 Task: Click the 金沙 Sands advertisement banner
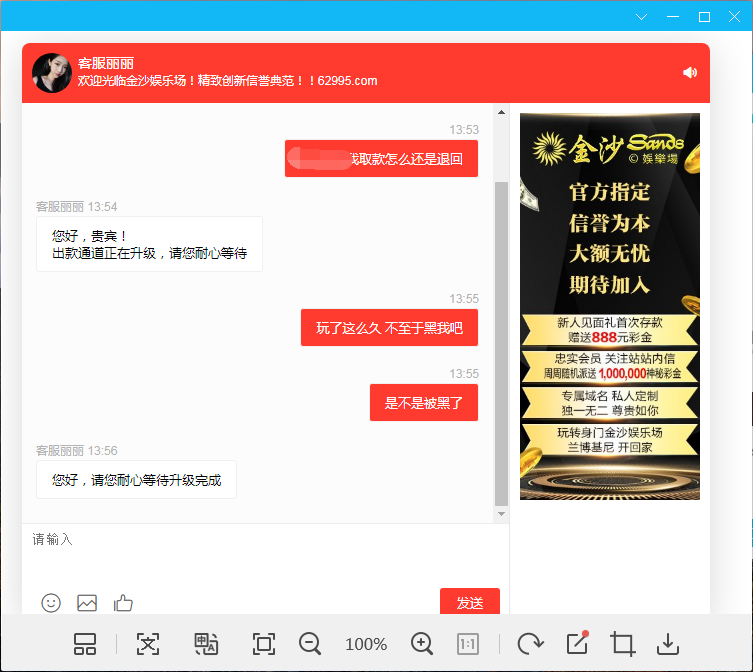click(x=610, y=306)
